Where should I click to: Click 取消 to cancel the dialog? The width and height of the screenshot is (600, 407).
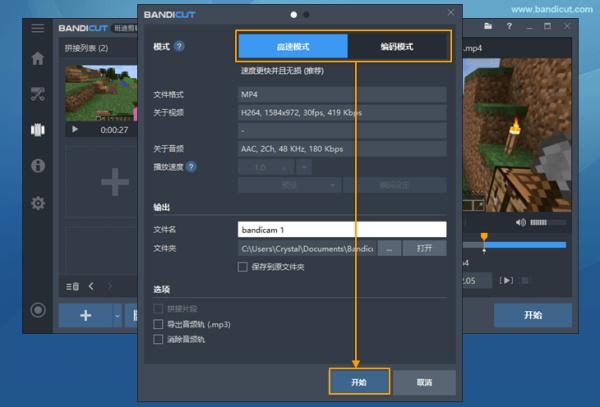(x=424, y=382)
